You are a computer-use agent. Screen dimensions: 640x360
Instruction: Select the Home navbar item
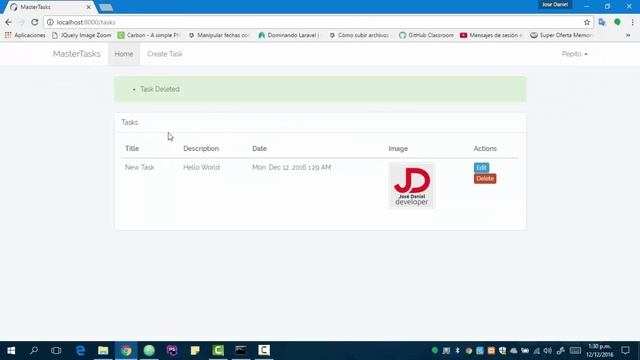tap(124, 54)
